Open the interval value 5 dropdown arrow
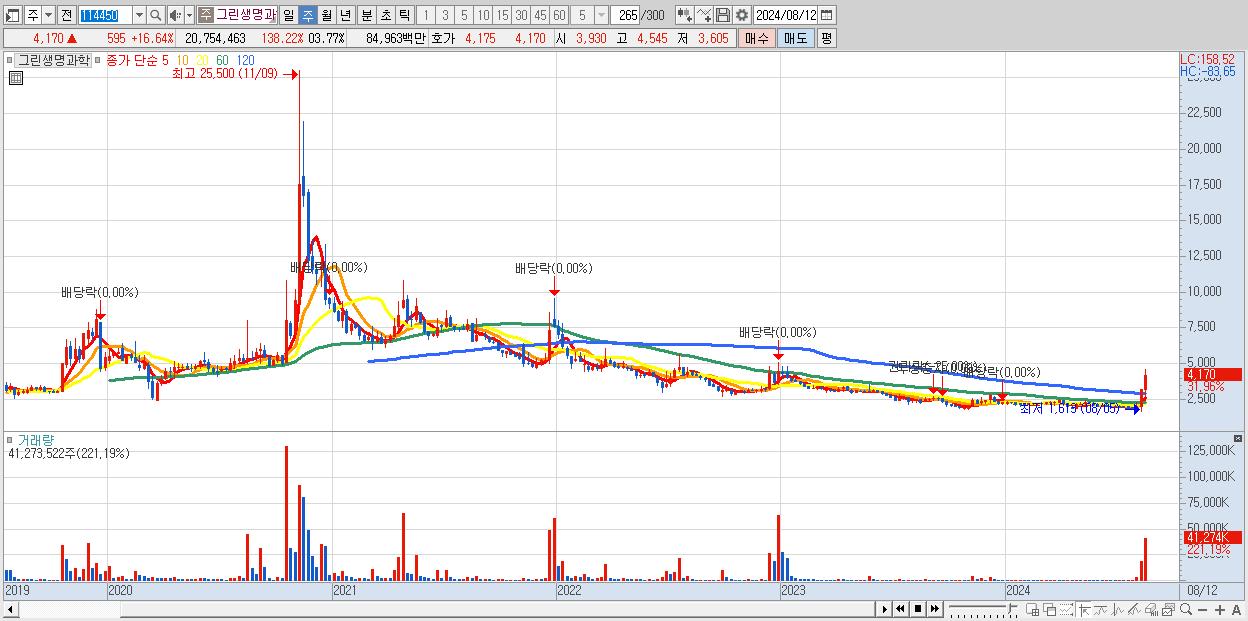The width and height of the screenshot is (1248, 621). point(601,15)
